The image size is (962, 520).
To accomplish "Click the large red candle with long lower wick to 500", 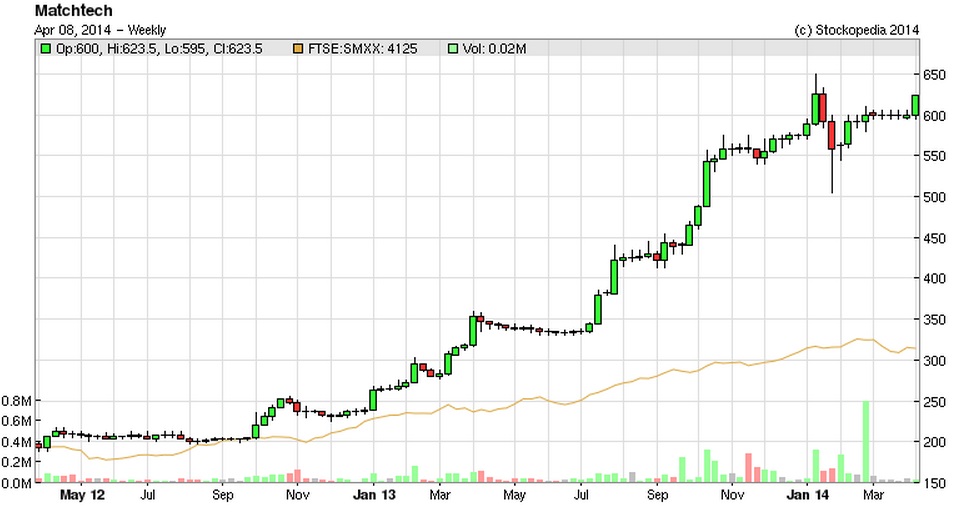I will pyautogui.click(x=831, y=136).
